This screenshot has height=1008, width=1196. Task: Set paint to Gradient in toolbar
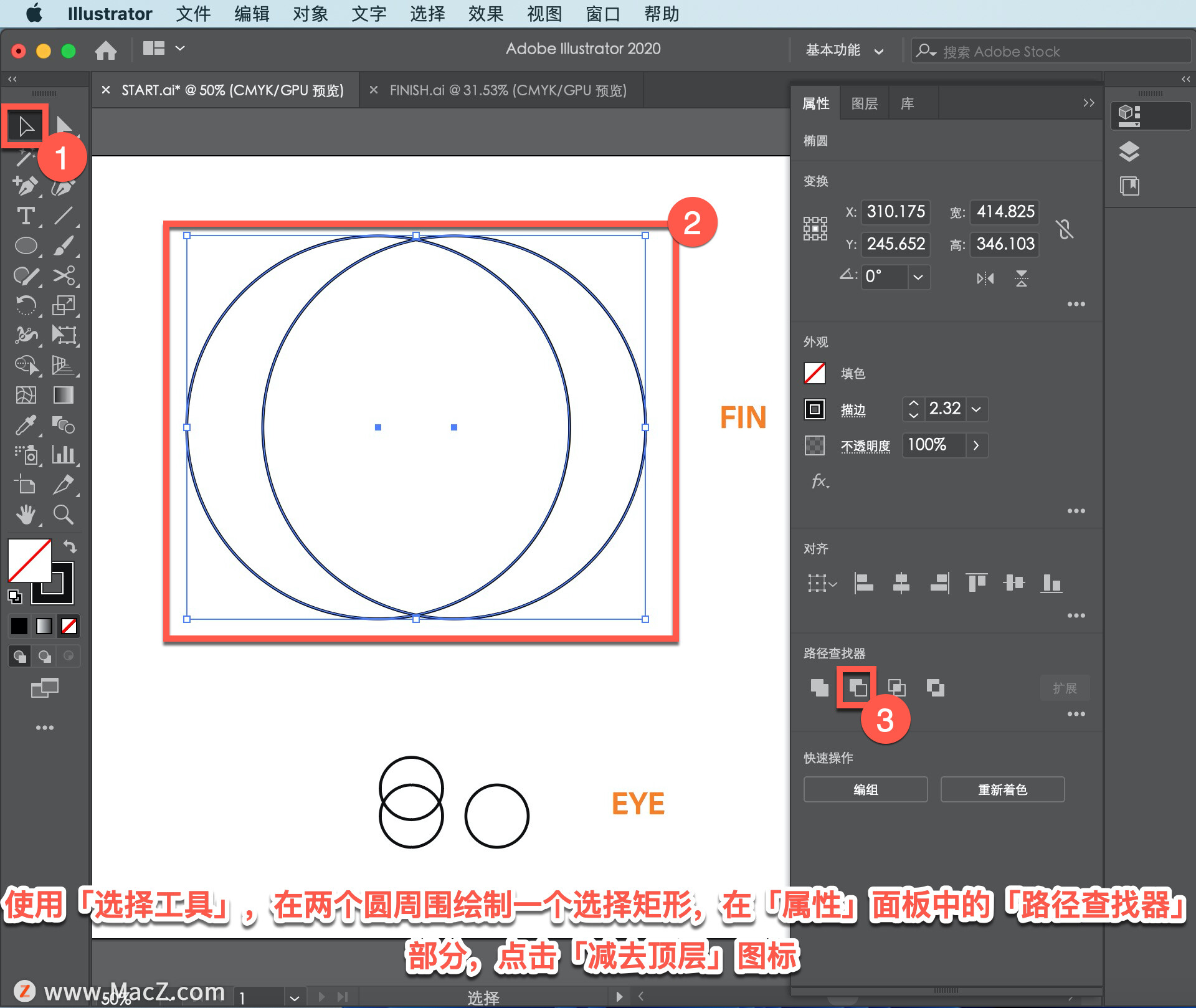44,625
